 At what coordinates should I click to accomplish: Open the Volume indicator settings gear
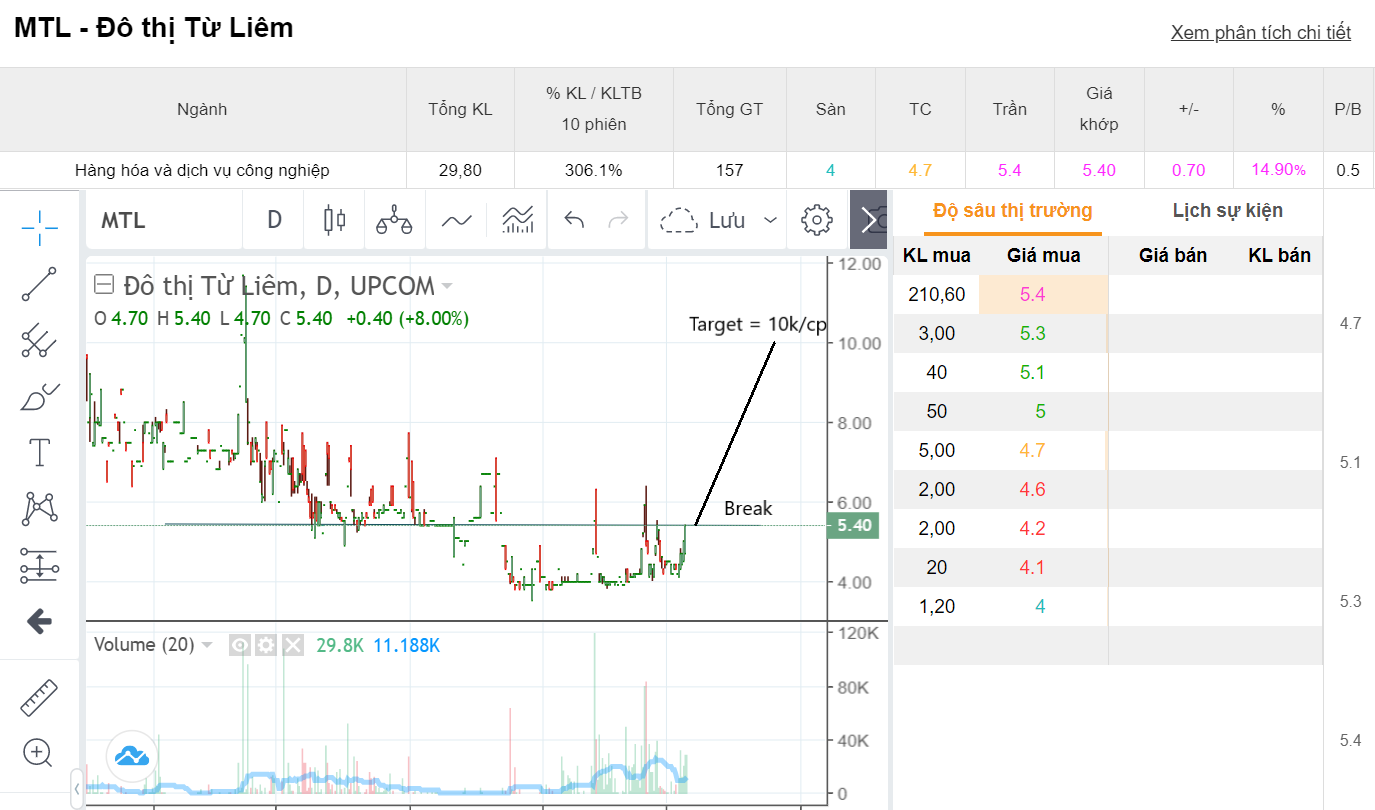[265, 645]
